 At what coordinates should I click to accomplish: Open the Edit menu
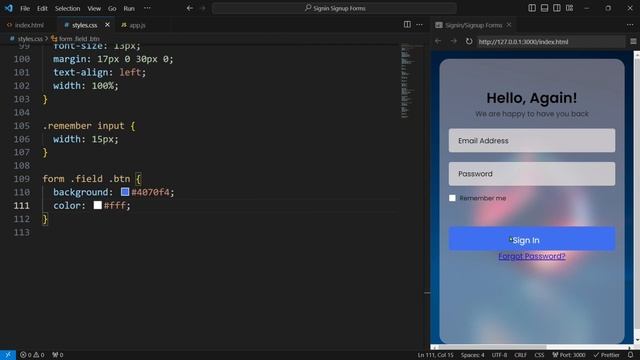[x=42, y=8]
